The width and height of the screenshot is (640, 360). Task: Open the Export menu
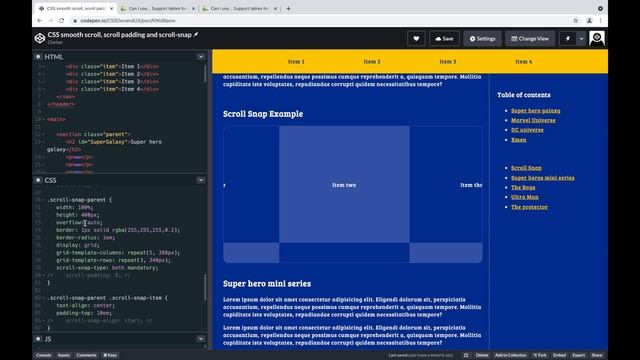click(578, 355)
